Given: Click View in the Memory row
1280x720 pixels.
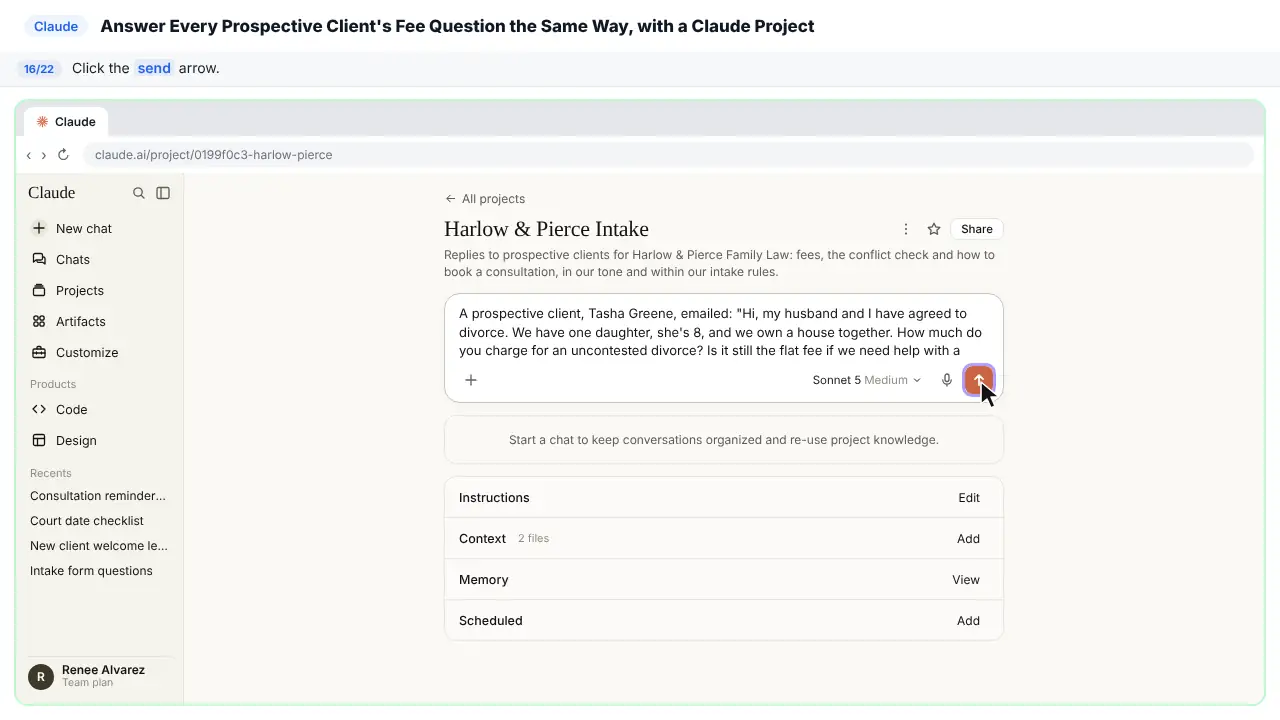Looking at the screenshot, I should click(x=966, y=580).
